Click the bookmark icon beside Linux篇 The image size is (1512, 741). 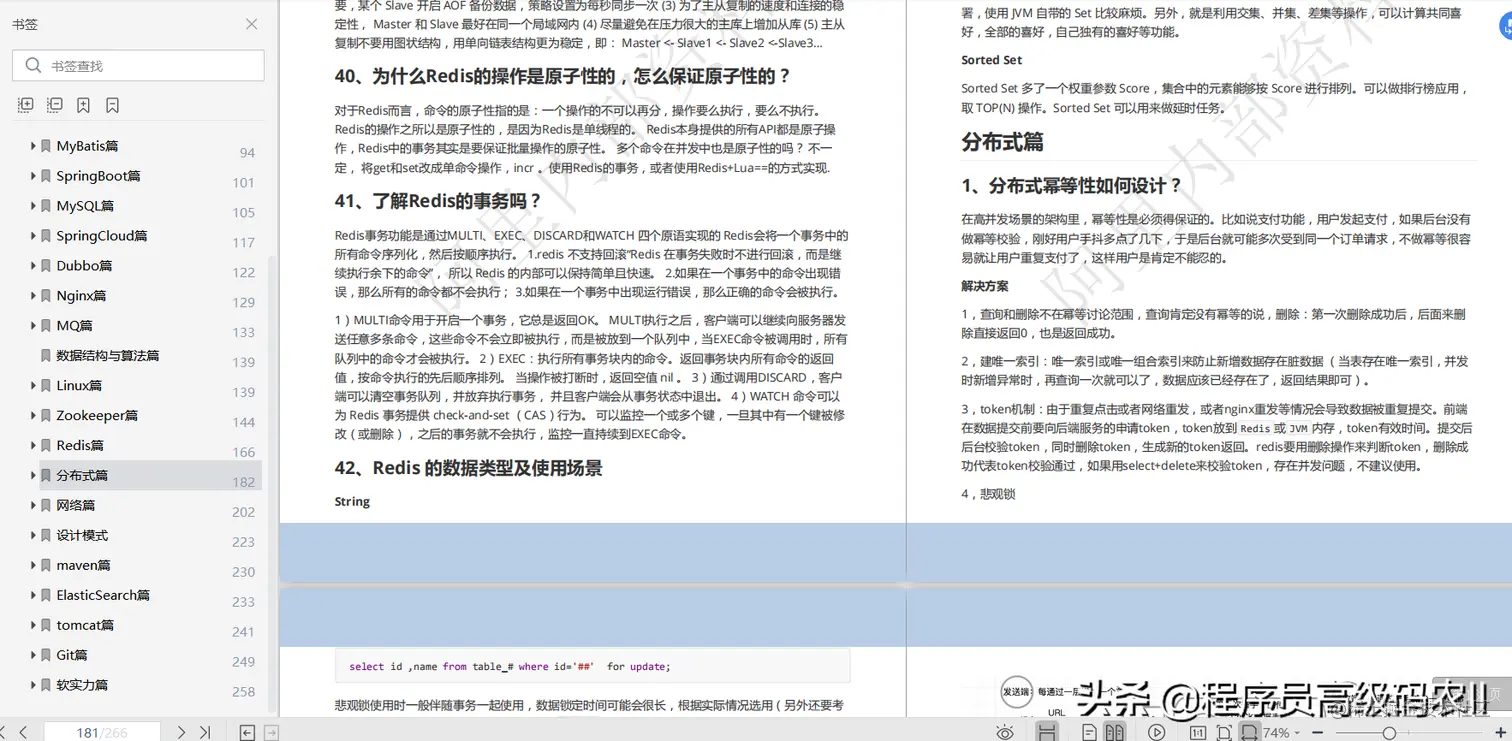coord(46,386)
